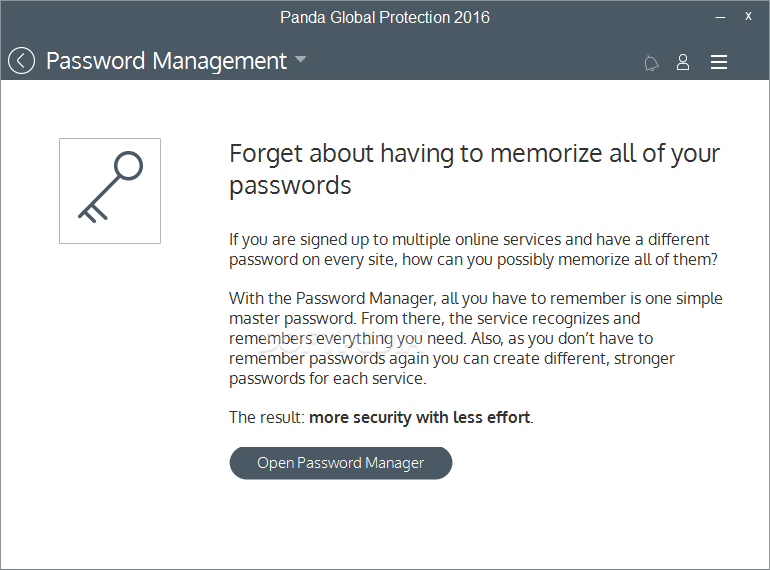Click the bold 'more security with less effort' text
The height and width of the screenshot is (570, 770).
click(x=419, y=417)
